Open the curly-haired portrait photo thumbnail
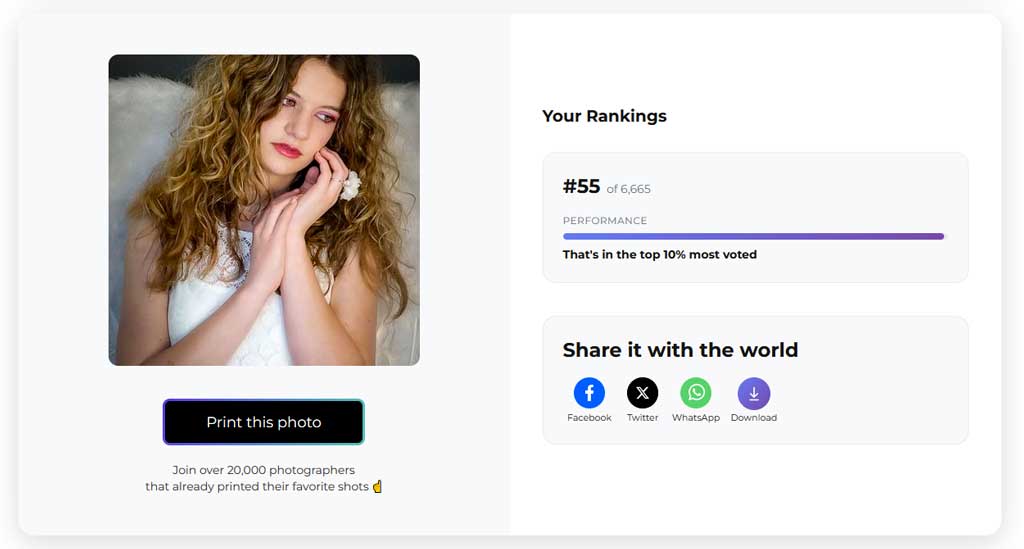 pyautogui.click(x=264, y=210)
